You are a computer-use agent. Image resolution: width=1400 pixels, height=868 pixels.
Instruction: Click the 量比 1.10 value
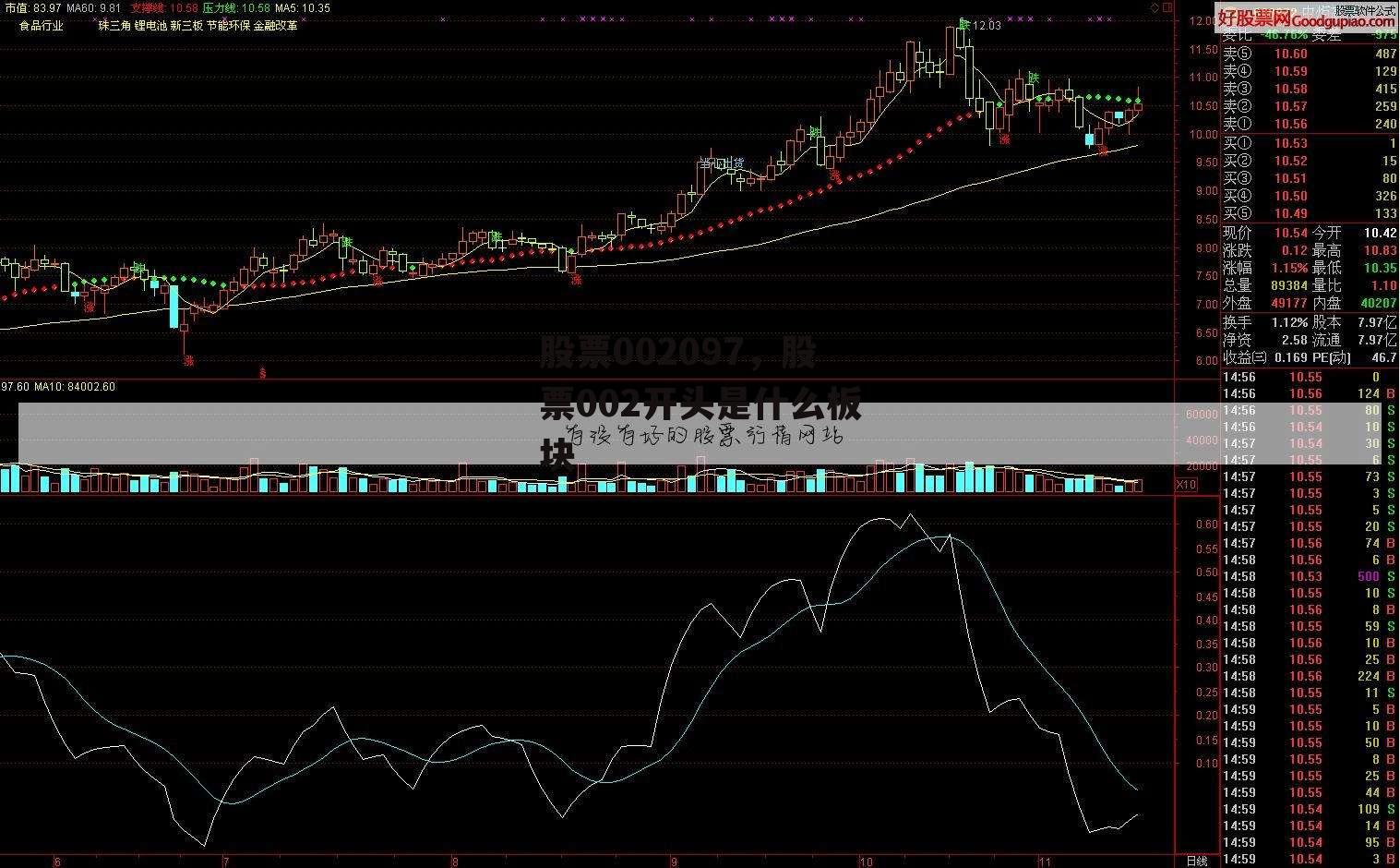(1383, 286)
